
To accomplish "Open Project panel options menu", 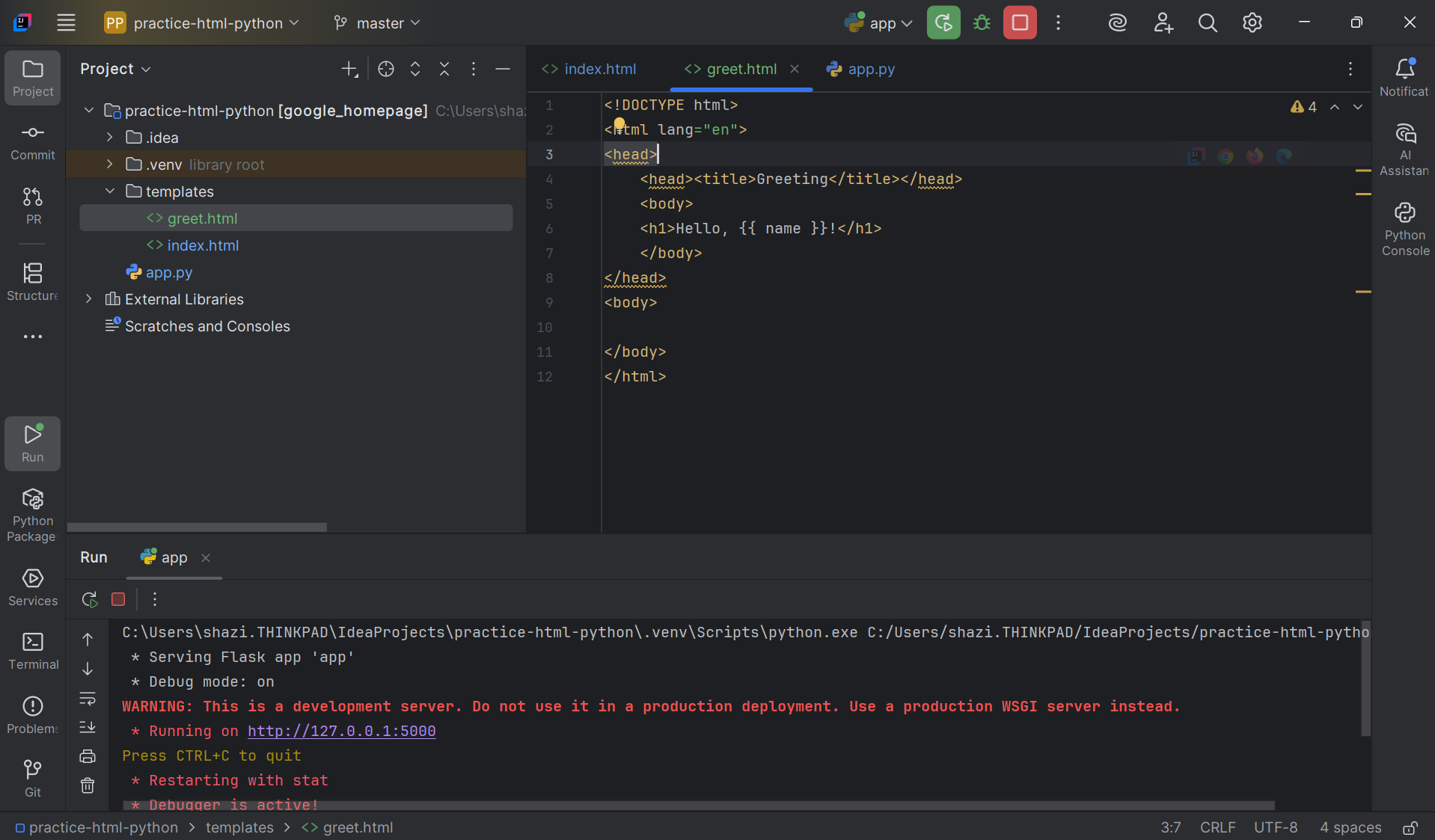I will [474, 69].
